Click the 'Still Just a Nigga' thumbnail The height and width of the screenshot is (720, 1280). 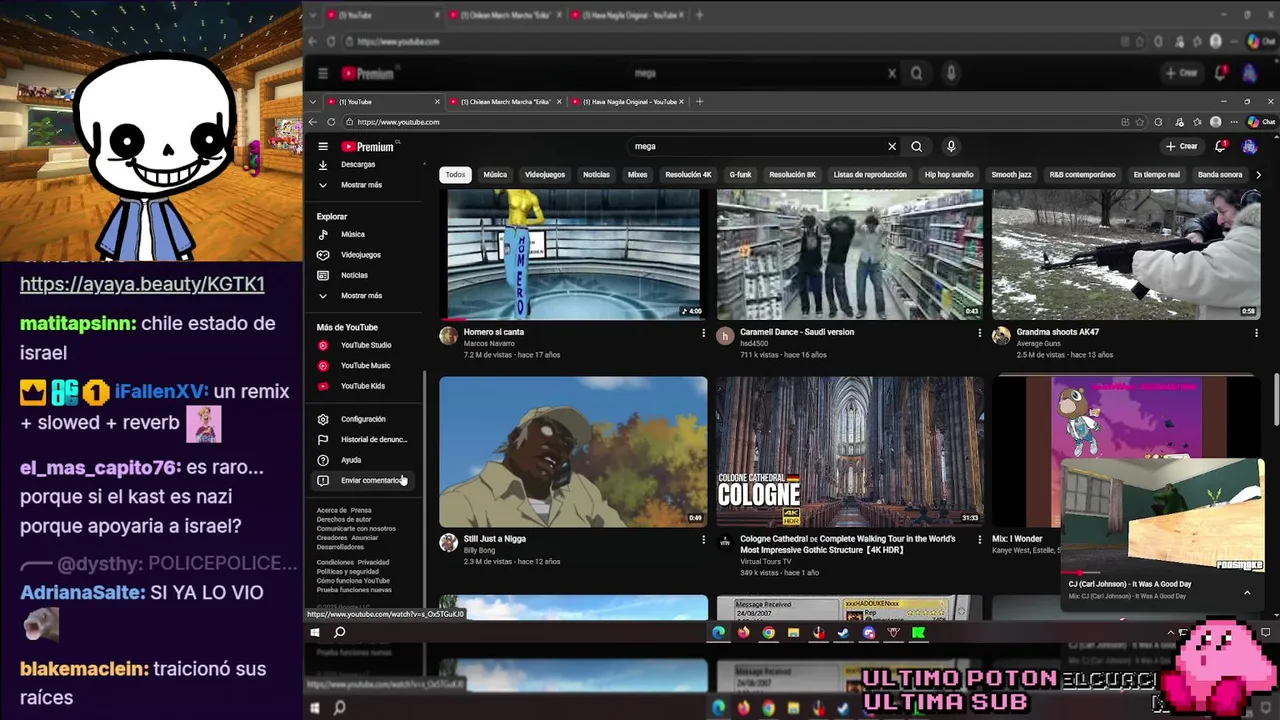pyautogui.click(x=573, y=451)
